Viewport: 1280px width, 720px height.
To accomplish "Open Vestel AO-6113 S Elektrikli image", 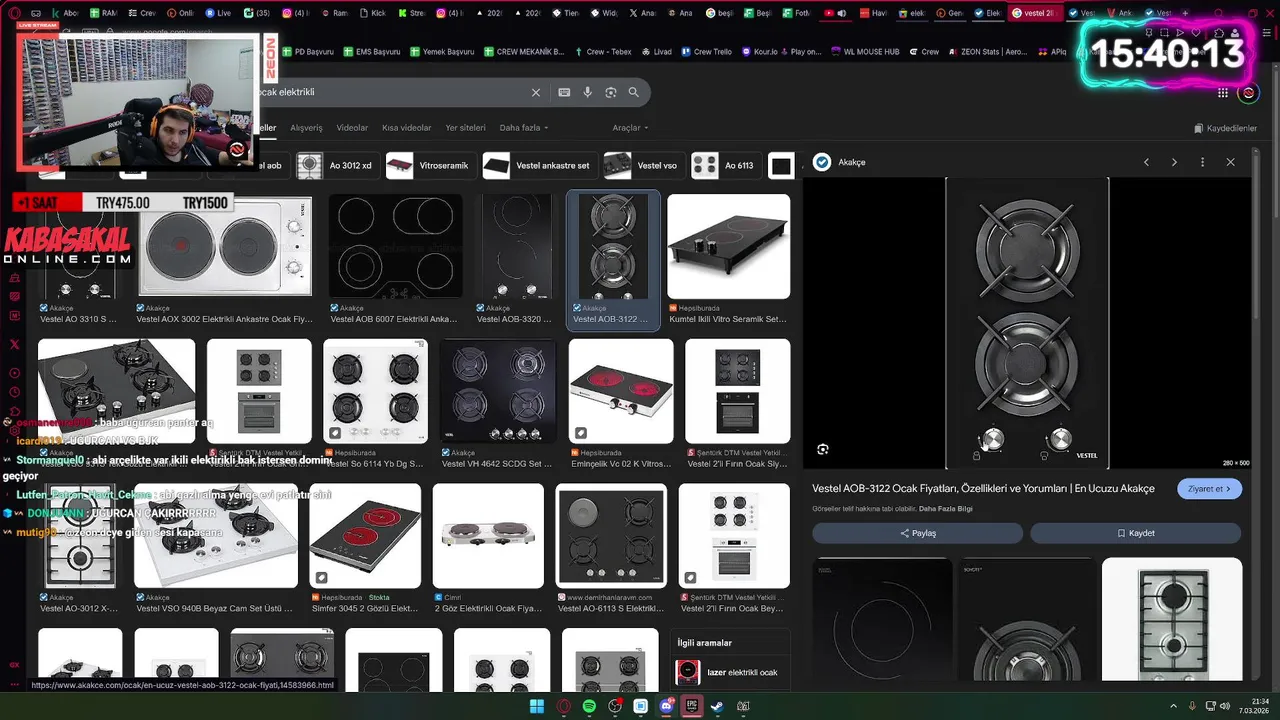I will coord(611,536).
